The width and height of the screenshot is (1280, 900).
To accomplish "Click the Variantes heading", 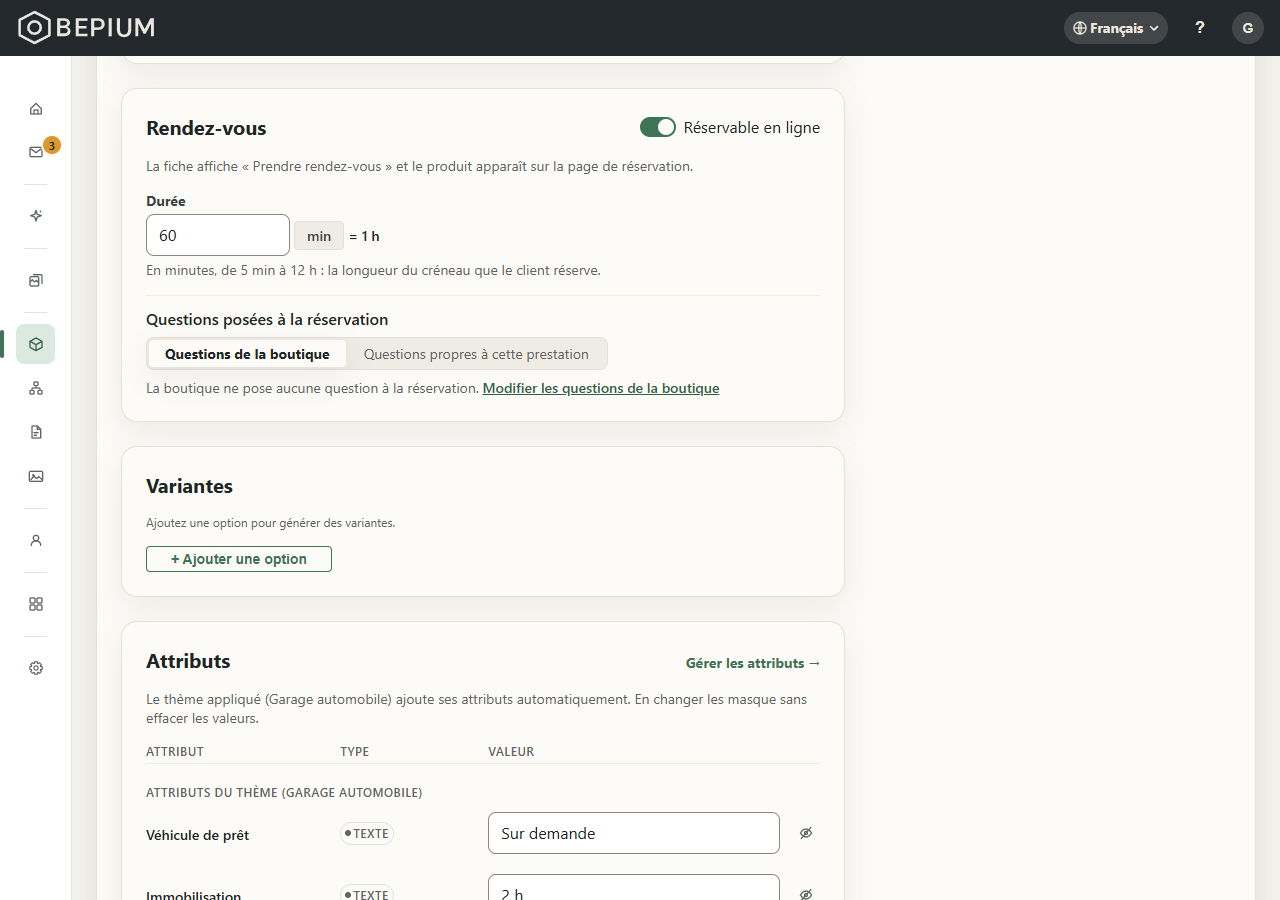I will click(189, 486).
